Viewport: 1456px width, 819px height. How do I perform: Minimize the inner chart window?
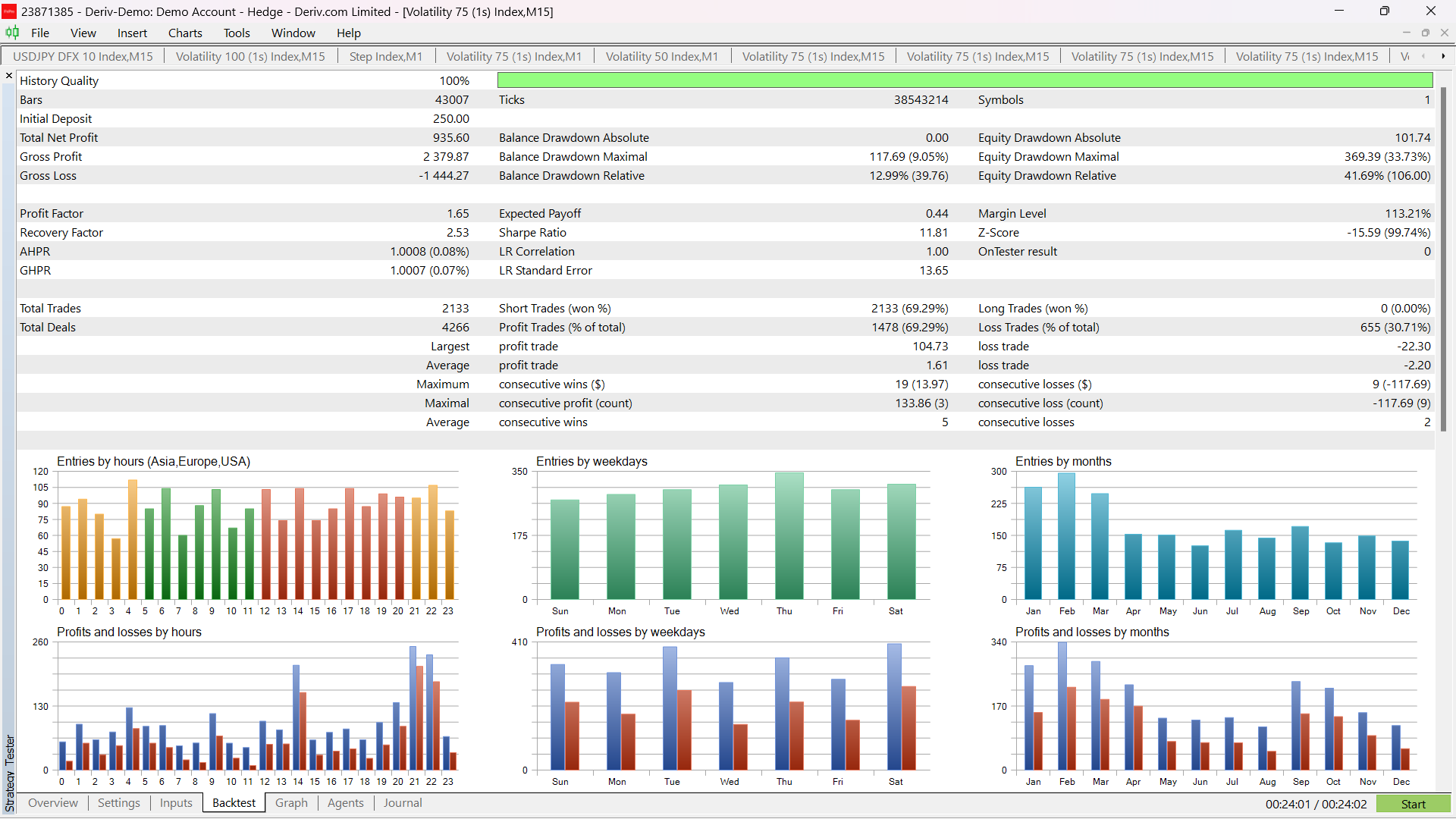coord(1407,33)
